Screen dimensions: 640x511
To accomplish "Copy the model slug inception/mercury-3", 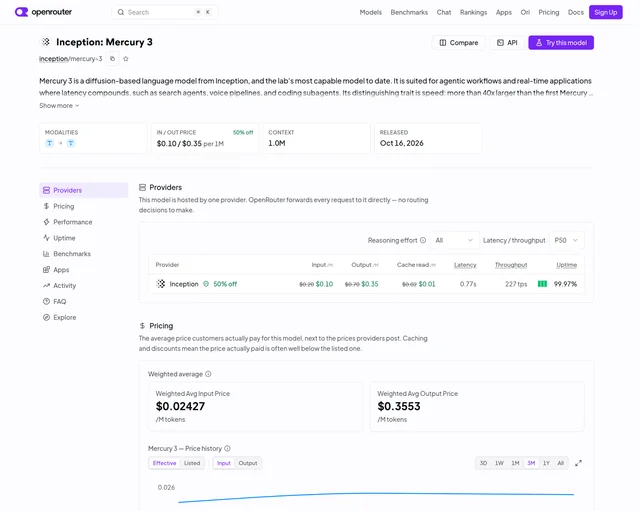I will [113, 59].
